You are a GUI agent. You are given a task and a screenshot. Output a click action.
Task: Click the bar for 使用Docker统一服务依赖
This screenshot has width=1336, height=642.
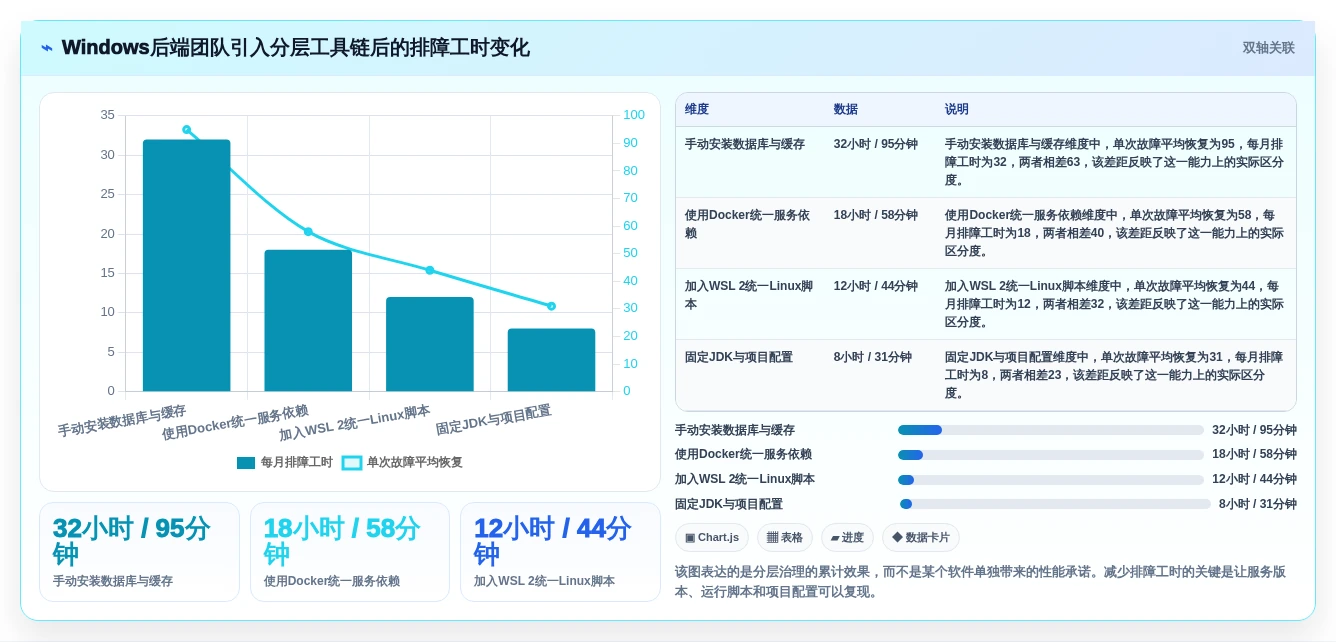click(308, 320)
